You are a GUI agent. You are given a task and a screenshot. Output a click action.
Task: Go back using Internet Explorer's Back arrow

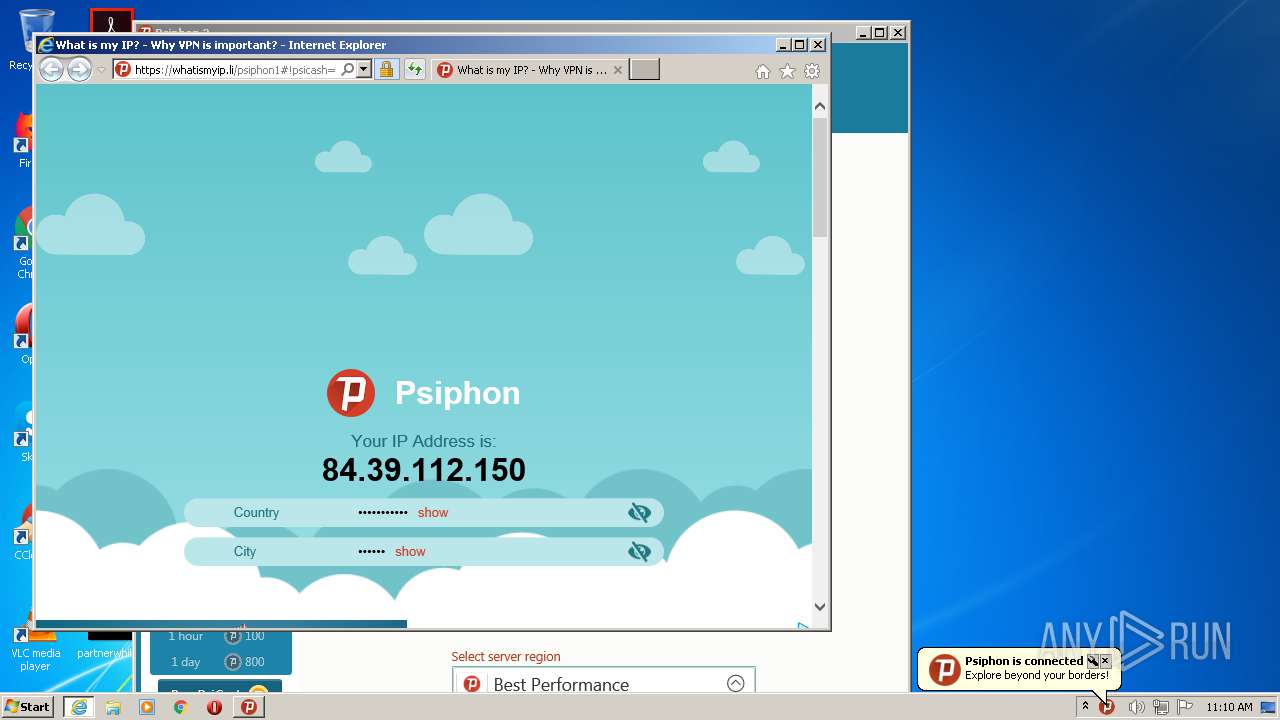(51, 69)
